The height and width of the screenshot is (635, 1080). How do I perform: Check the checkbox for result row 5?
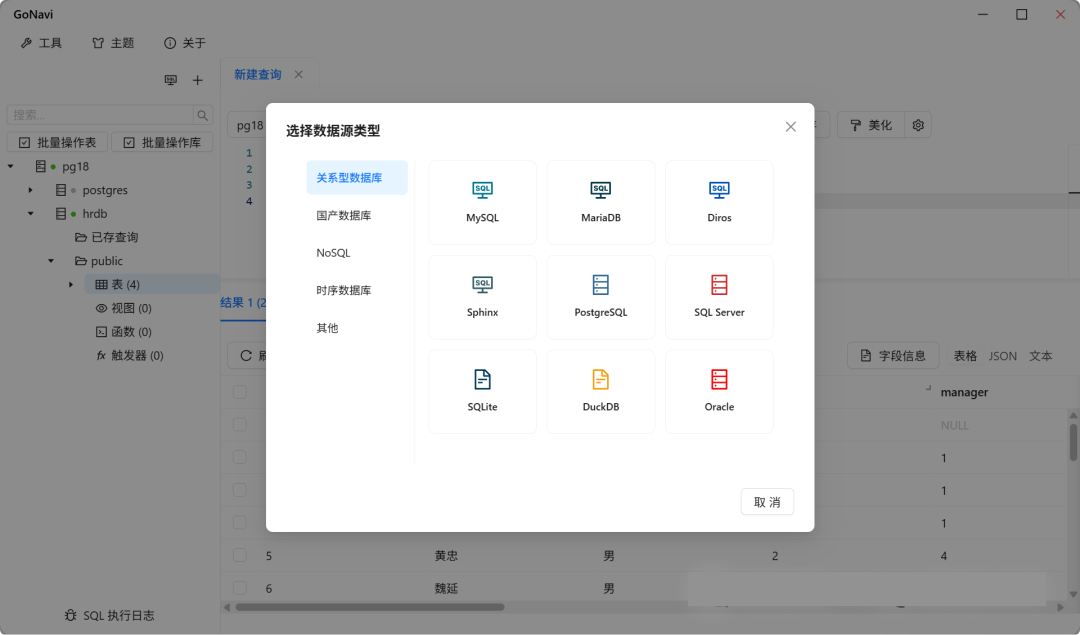click(x=238, y=555)
